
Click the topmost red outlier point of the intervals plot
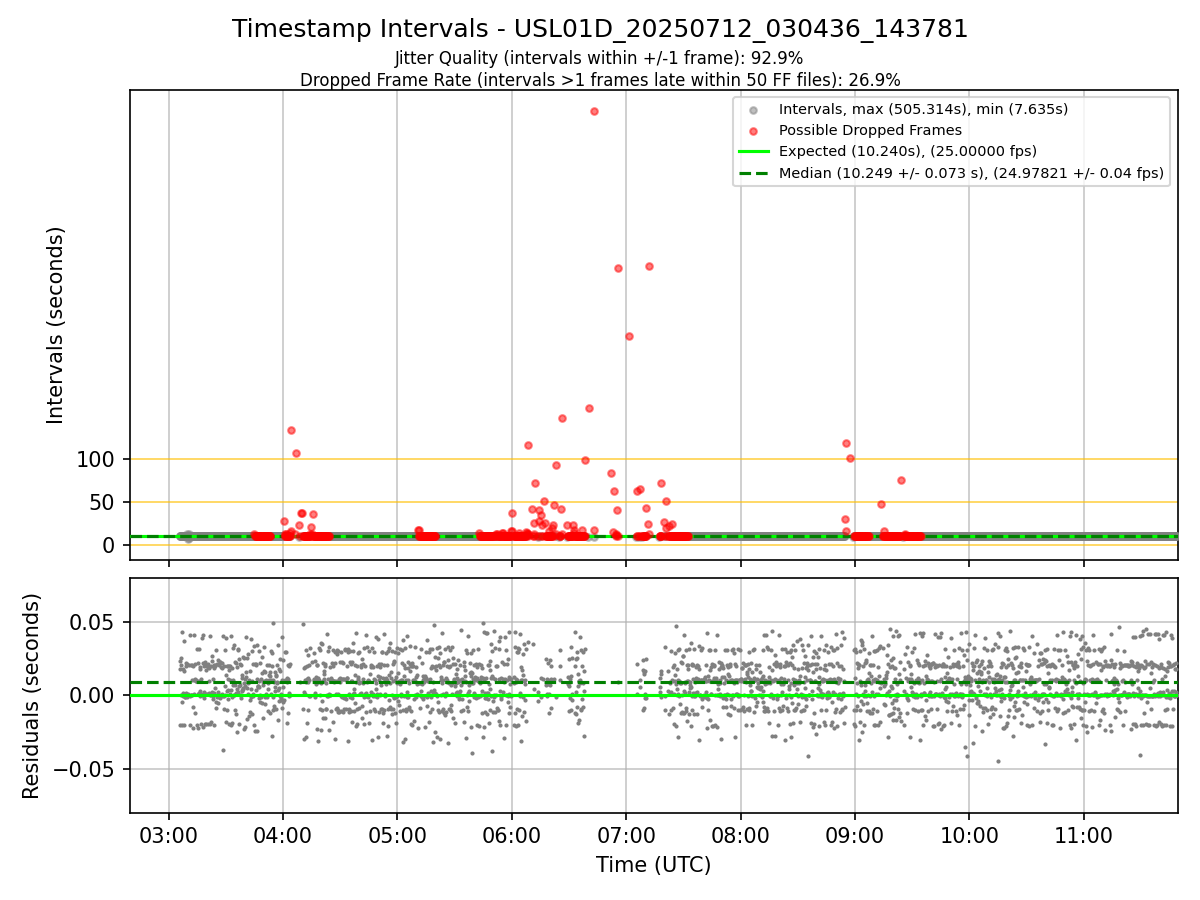point(594,111)
